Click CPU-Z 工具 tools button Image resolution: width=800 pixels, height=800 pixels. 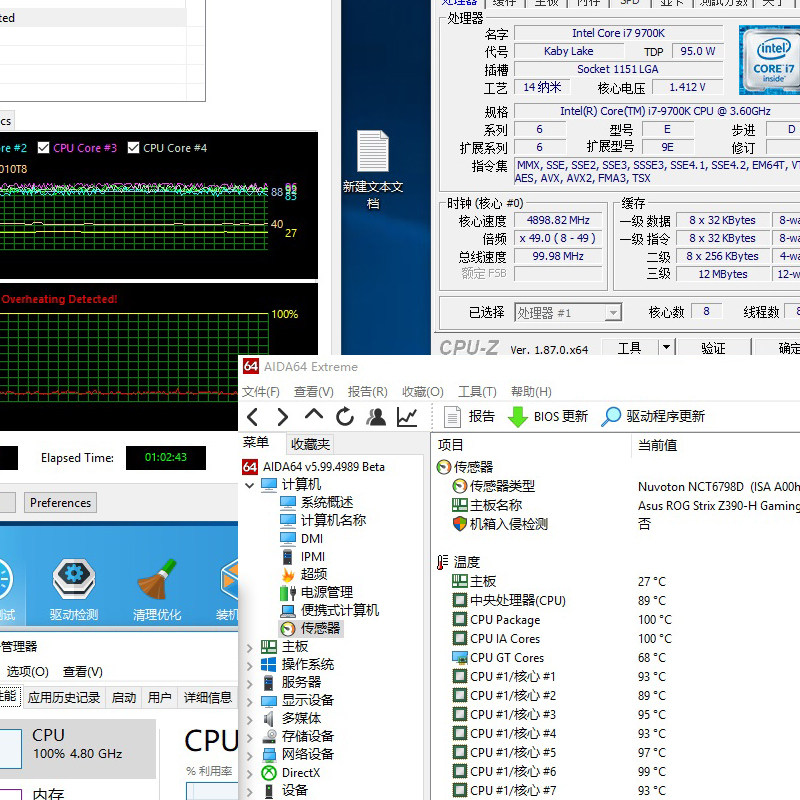point(630,348)
